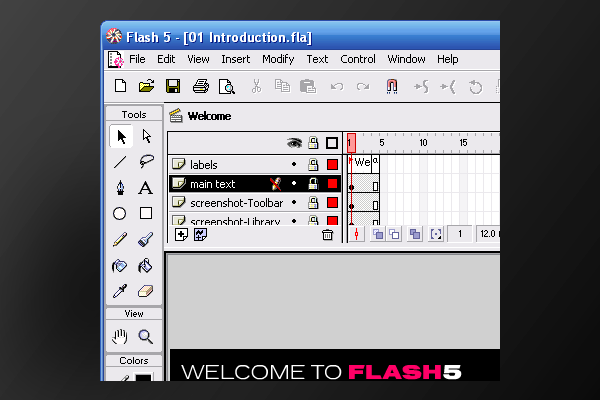This screenshot has height=400, width=600.
Task: Select the Hand view tool
Action: (x=120, y=337)
